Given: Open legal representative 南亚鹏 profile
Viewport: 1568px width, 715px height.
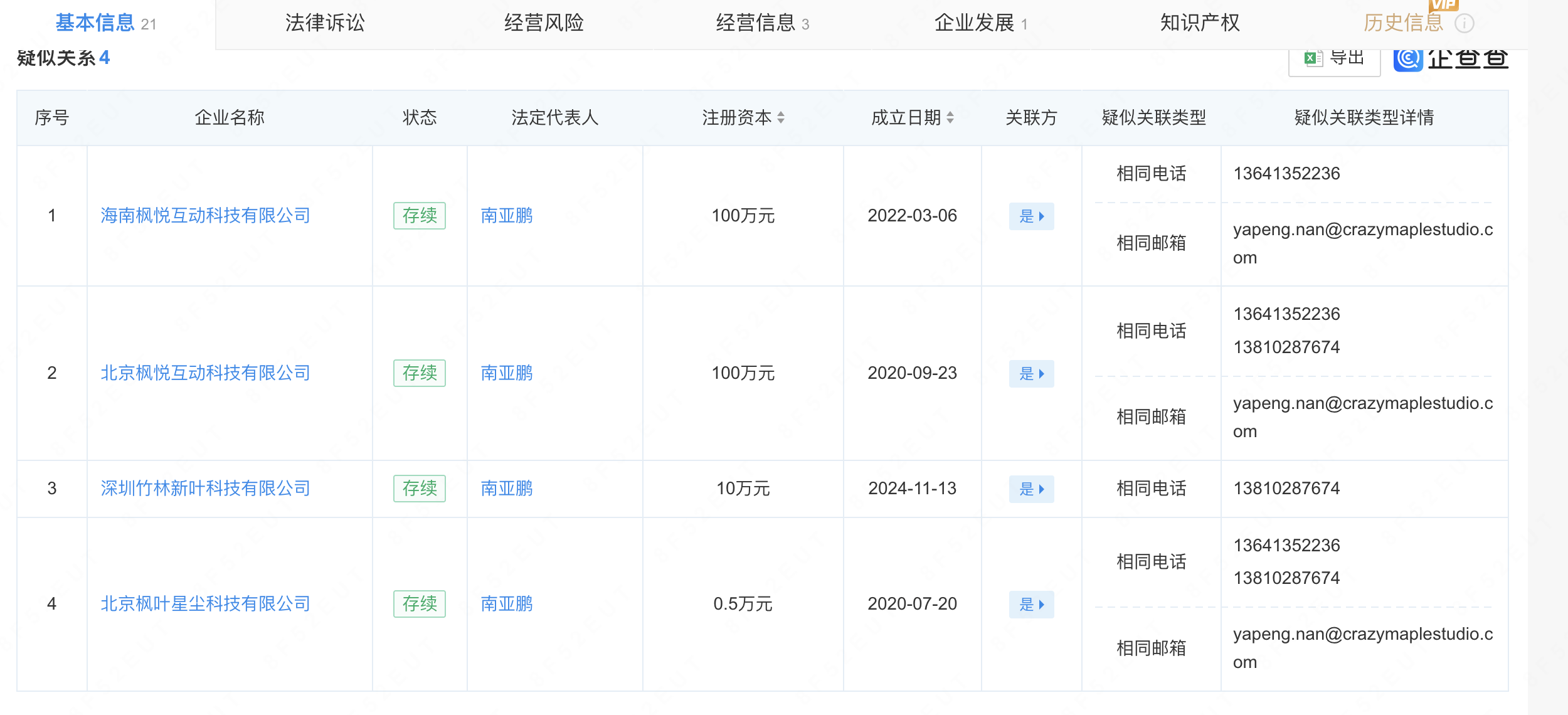Looking at the screenshot, I should click(506, 216).
